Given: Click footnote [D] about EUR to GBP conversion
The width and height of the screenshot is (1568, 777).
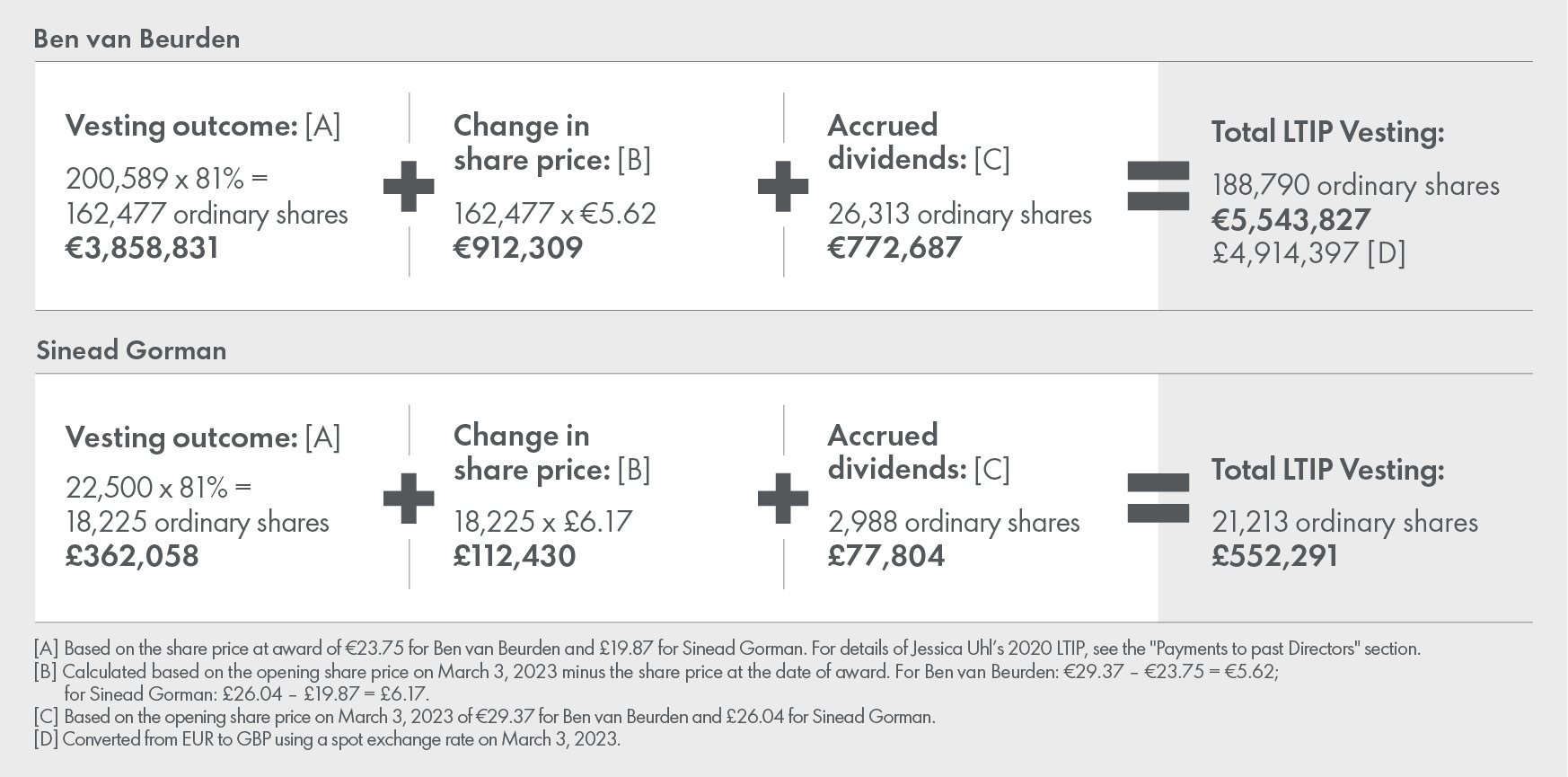Looking at the screenshot, I should click(x=328, y=739).
